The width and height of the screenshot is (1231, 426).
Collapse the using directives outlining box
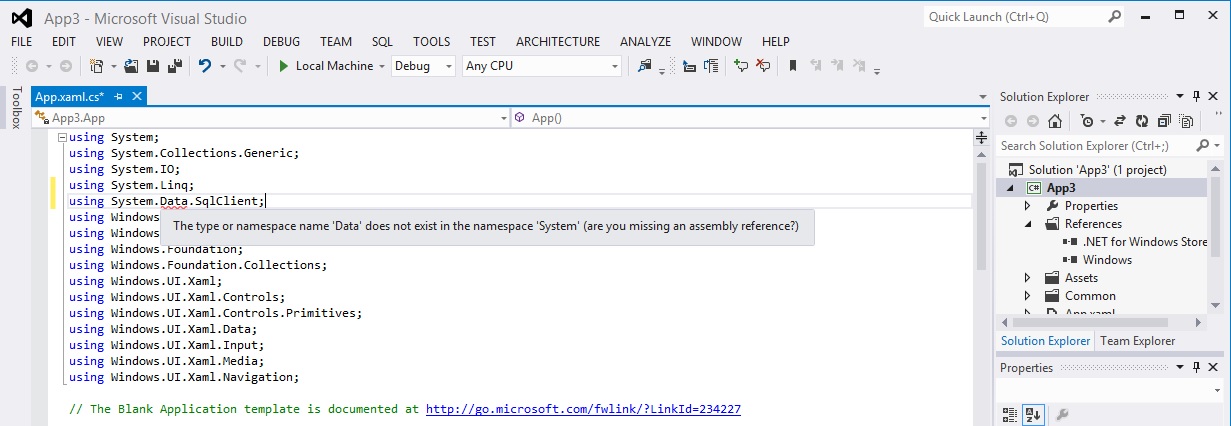click(x=62, y=137)
